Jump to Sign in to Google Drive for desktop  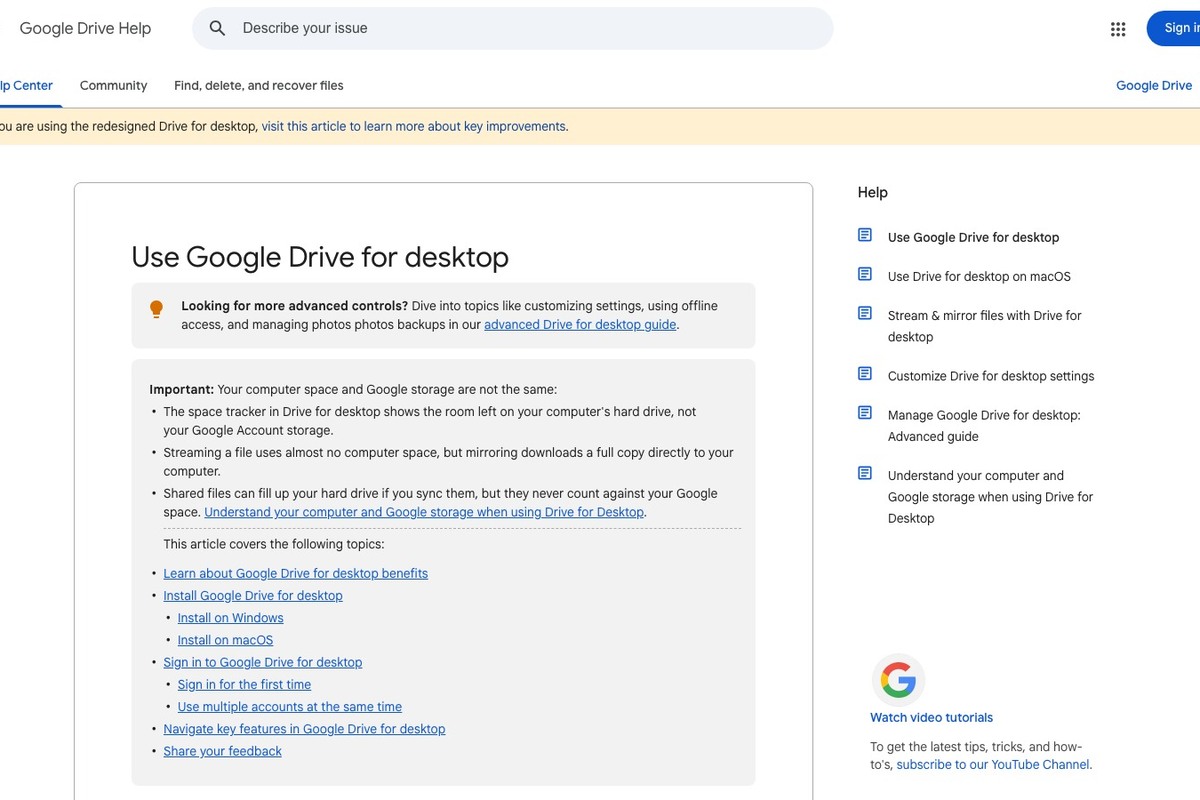[x=263, y=663]
